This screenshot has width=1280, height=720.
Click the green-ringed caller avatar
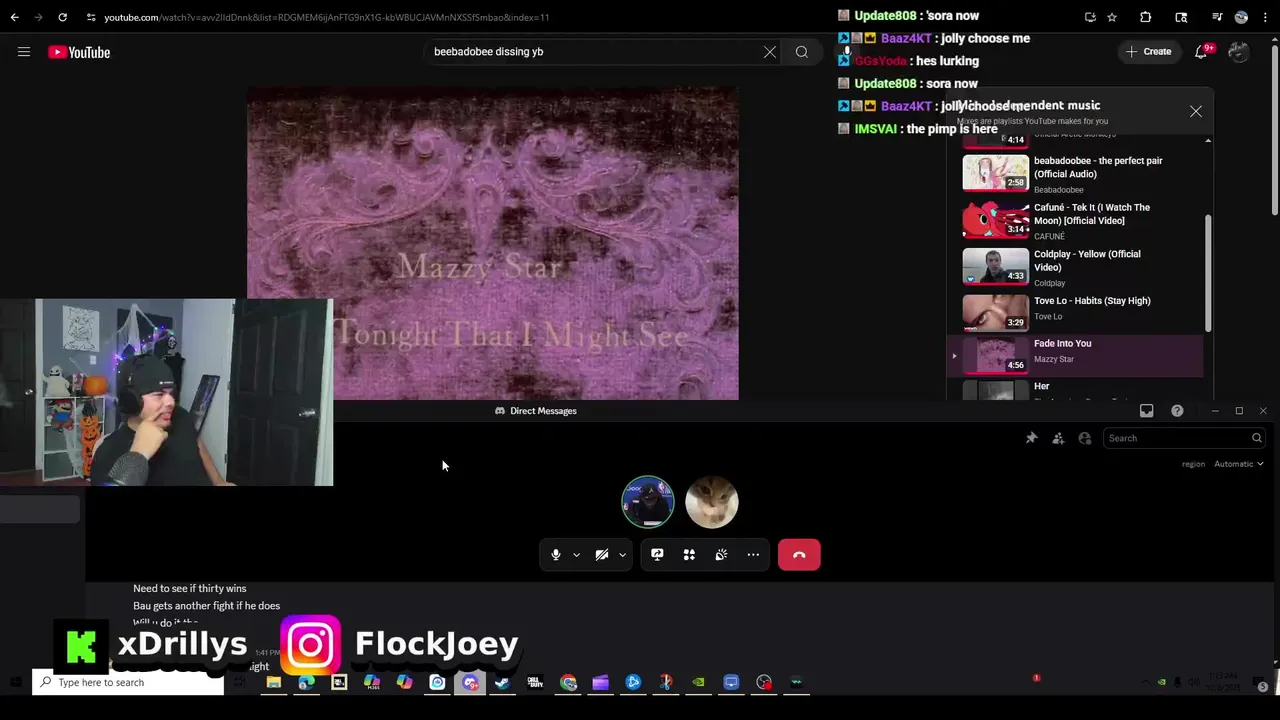pyautogui.click(x=648, y=502)
